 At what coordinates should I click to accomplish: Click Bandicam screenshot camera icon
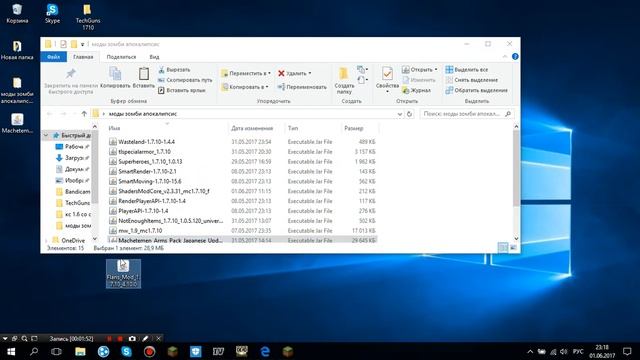point(132,338)
